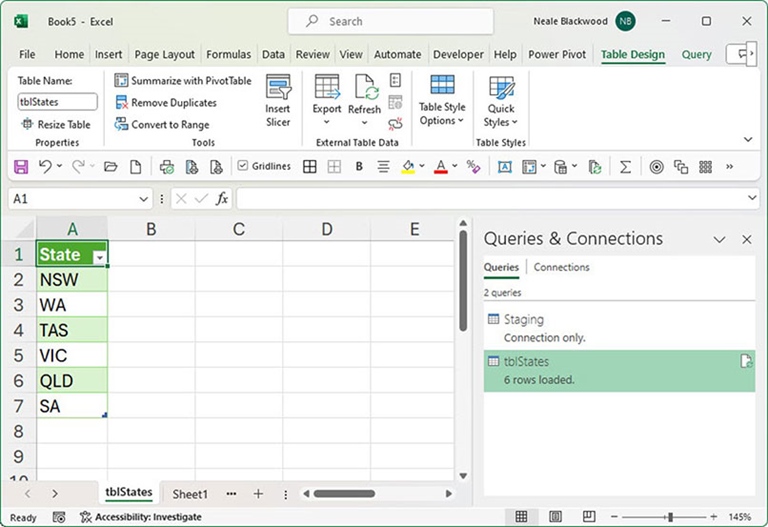
Task: Click the Staging query table icon
Action: click(493, 319)
